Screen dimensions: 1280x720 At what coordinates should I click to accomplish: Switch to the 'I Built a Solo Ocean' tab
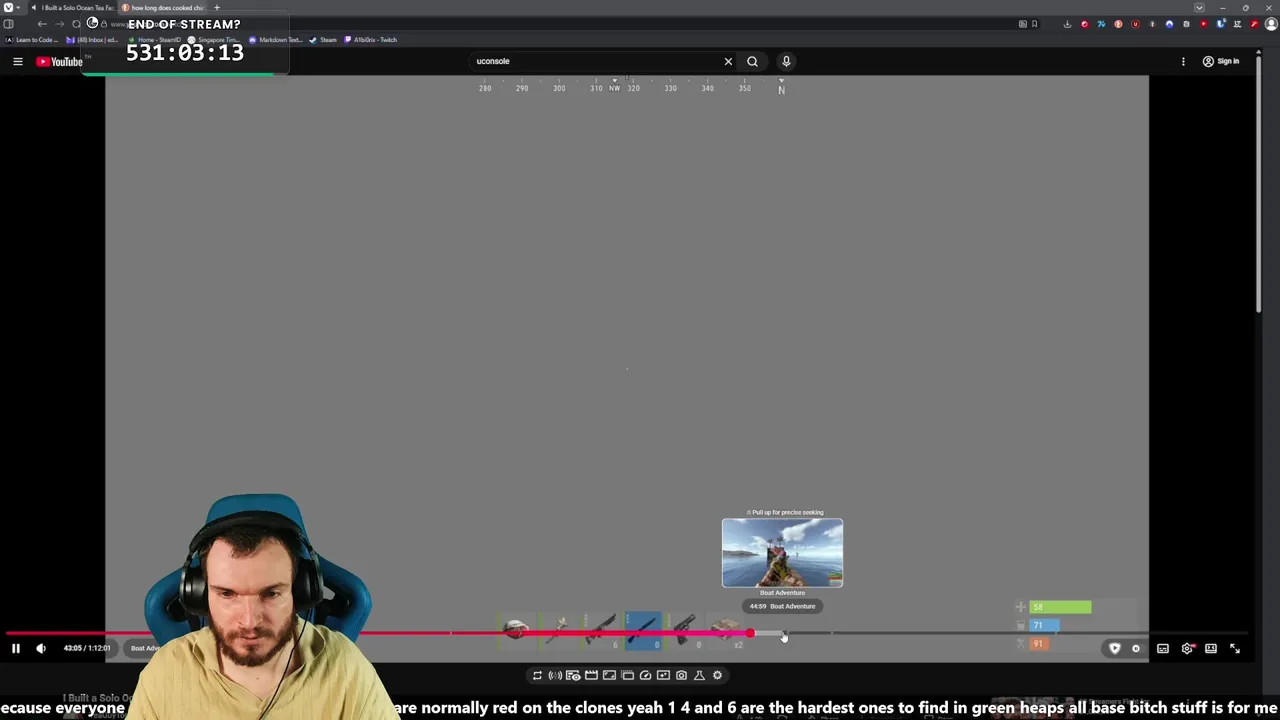(74, 8)
